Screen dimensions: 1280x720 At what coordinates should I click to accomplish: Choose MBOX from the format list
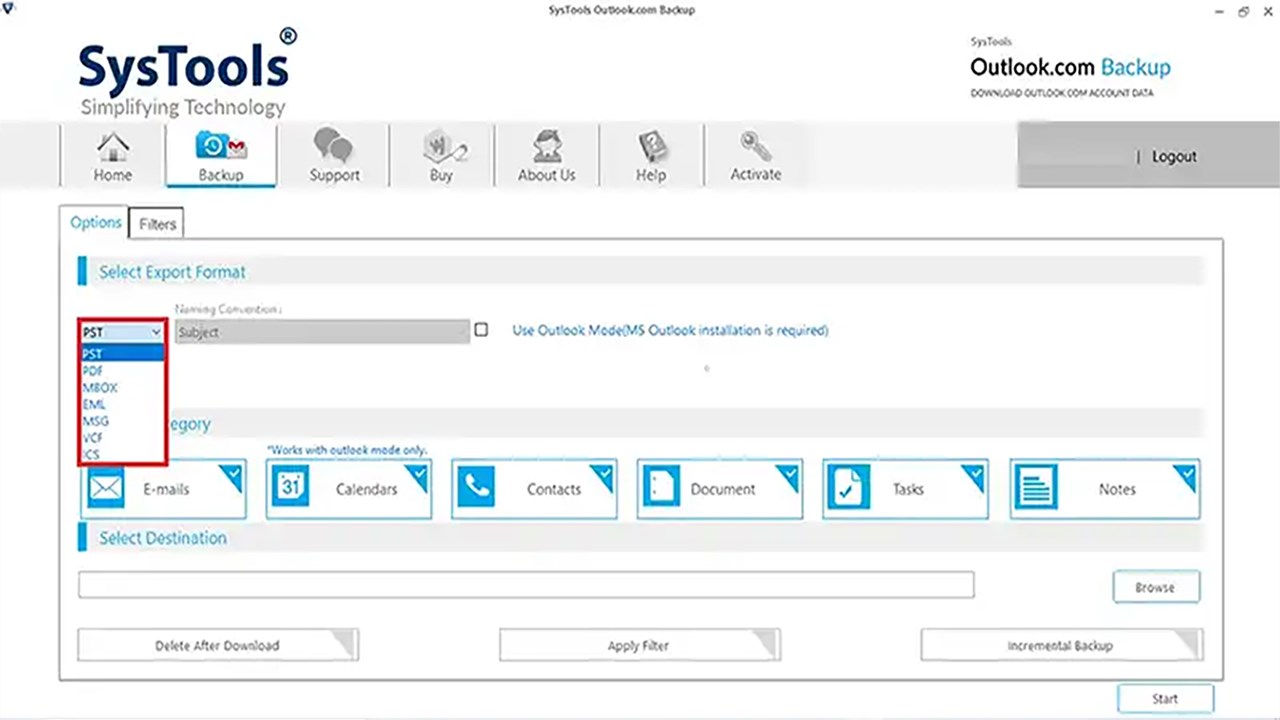point(122,387)
